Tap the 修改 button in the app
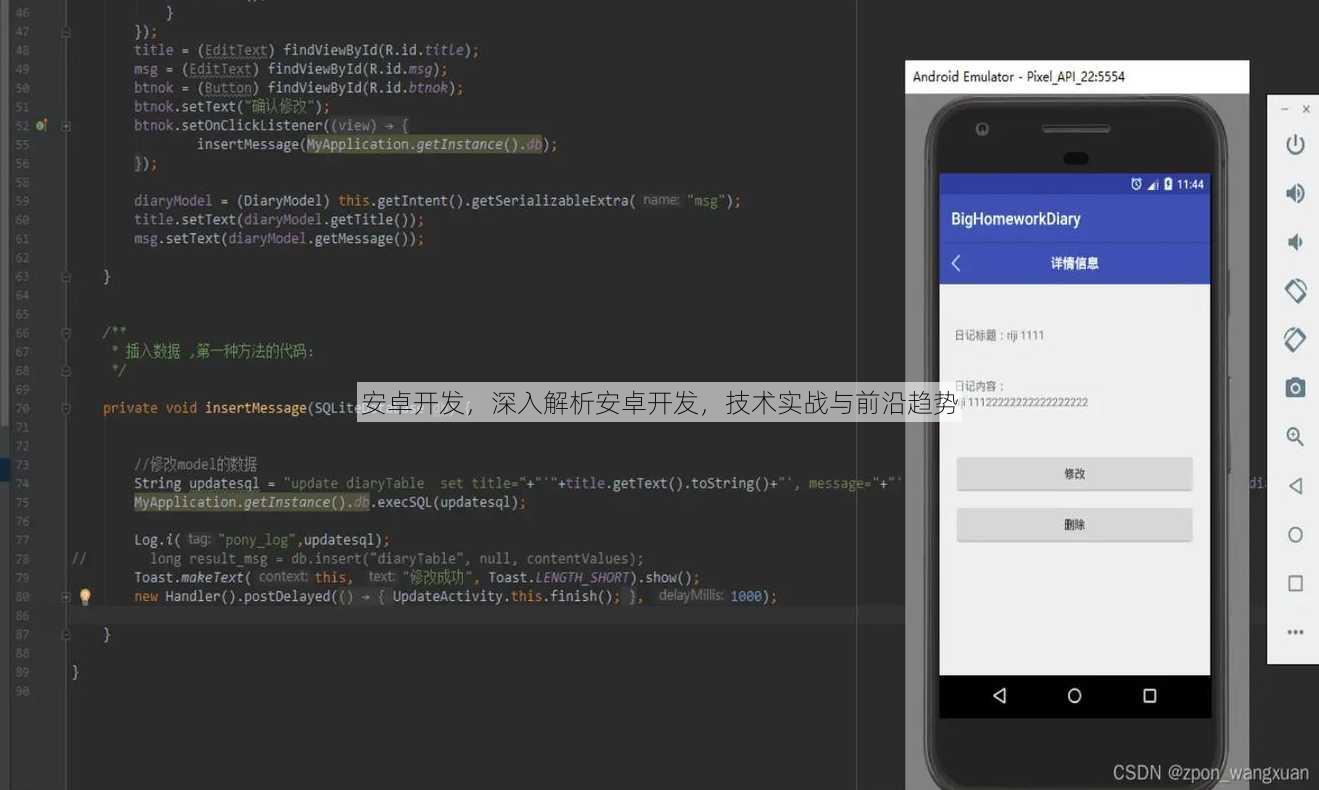The width and height of the screenshot is (1319, 790). 1074,474
